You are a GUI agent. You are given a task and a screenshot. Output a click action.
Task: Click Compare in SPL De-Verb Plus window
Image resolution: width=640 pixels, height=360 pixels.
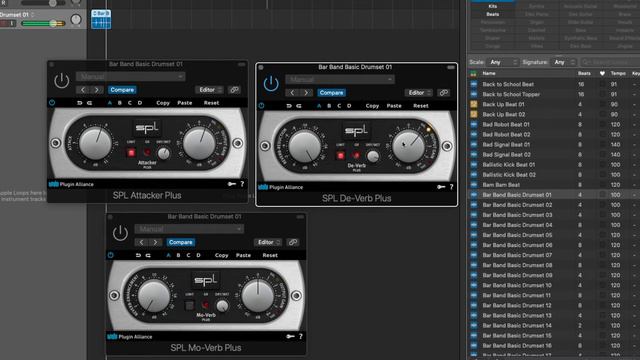click(331, 93)
